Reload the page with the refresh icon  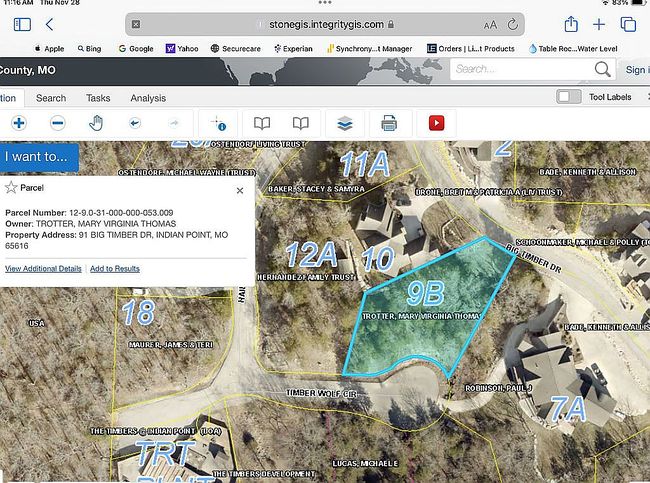pyautogui.click(x=513, y=24)
